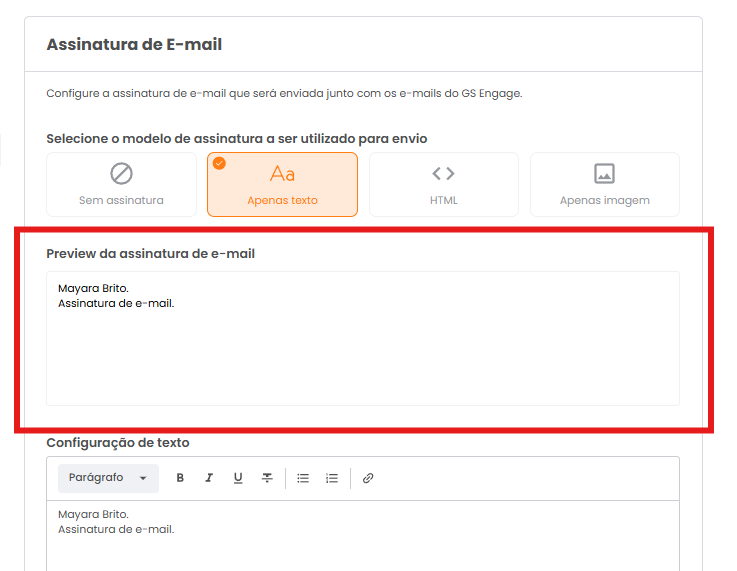The image size is (737, 571).
Task: Enable strikethrough formatting in the toolbar
Action: click(267, 478)
